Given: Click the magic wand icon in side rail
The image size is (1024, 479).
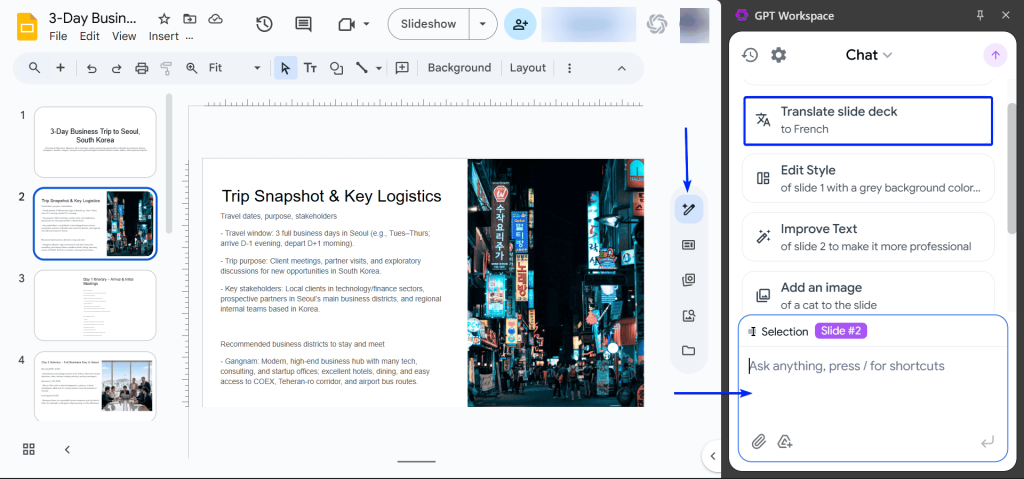Looking at the screenshot, I should (x=688, y=209).
